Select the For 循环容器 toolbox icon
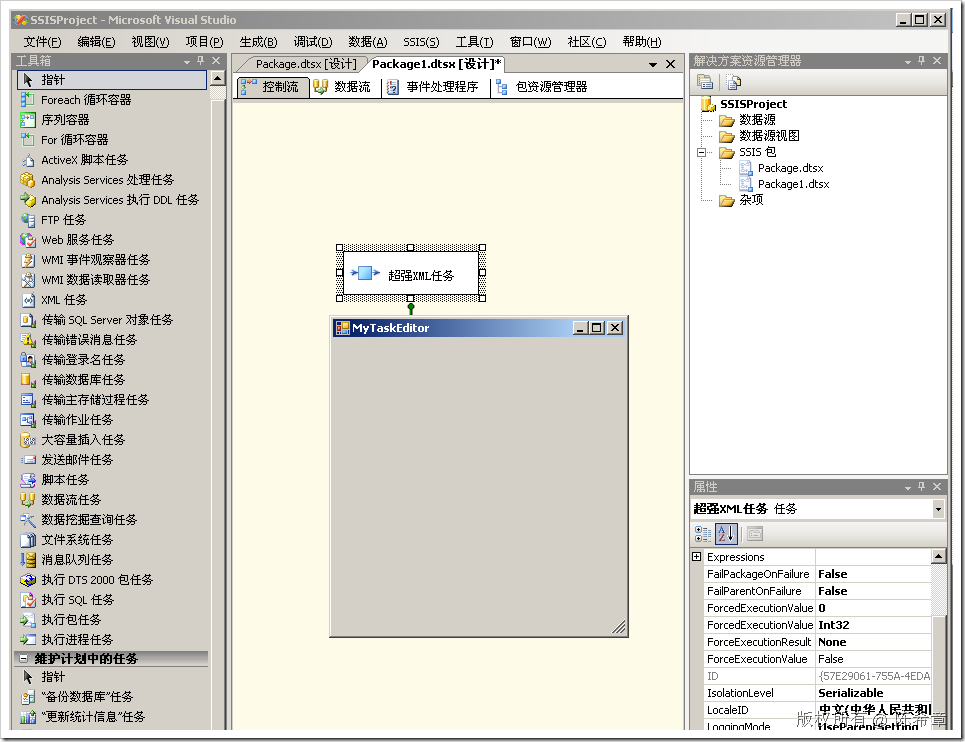The width and height of the screenshot is (965, 742). point(28,140)
